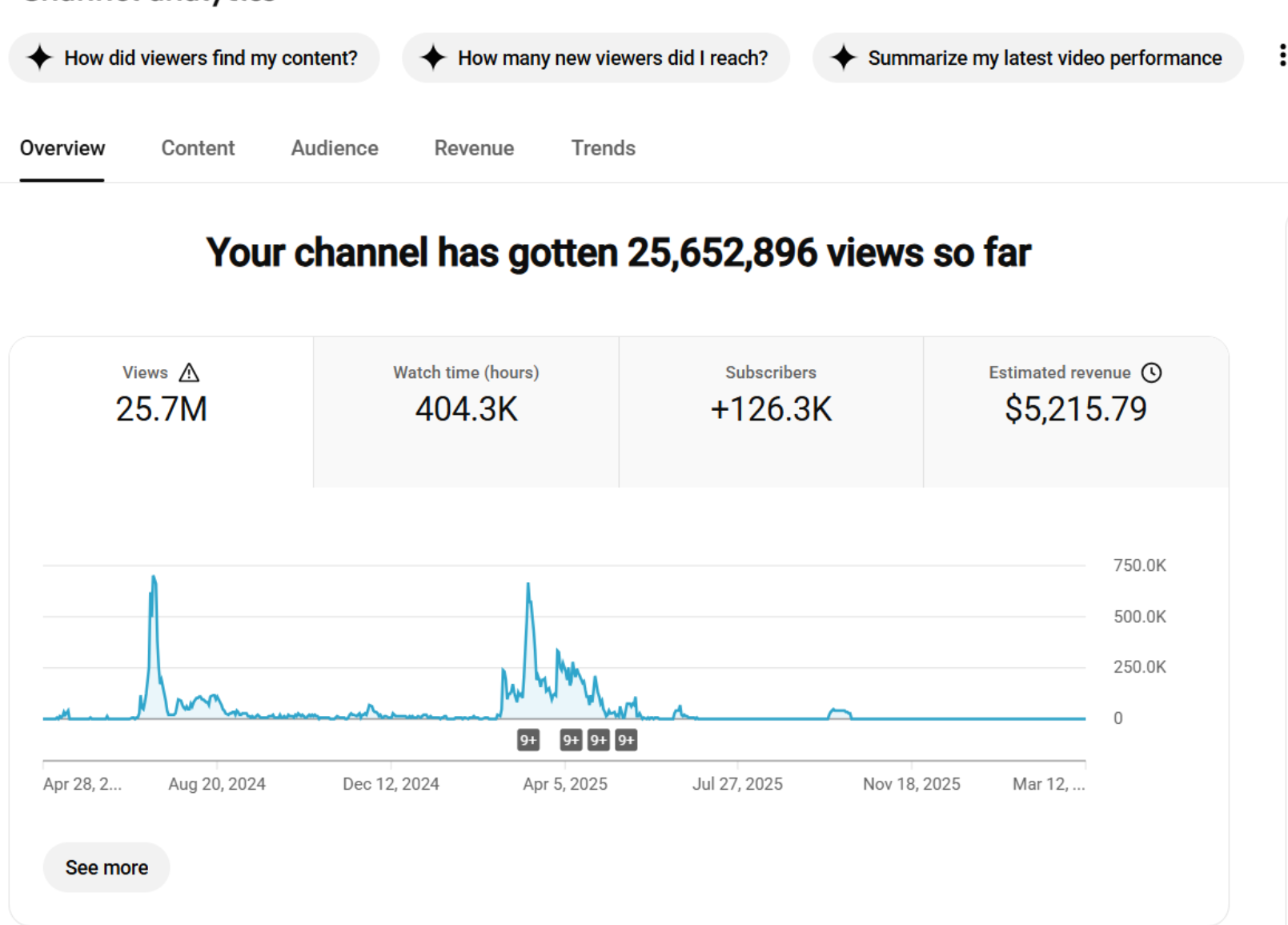Open the Audience tab
Screen dimensions: 1288x925
point(335,148)
